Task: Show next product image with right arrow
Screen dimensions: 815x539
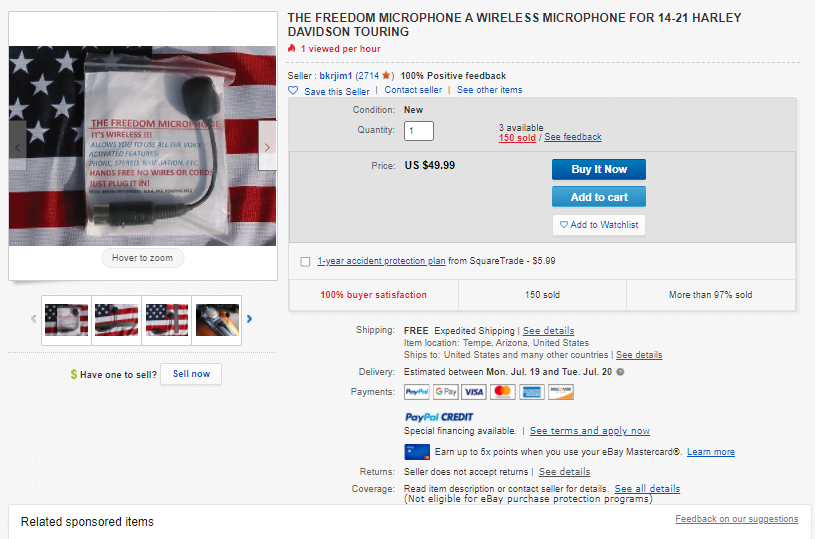Action: (267, 147)
